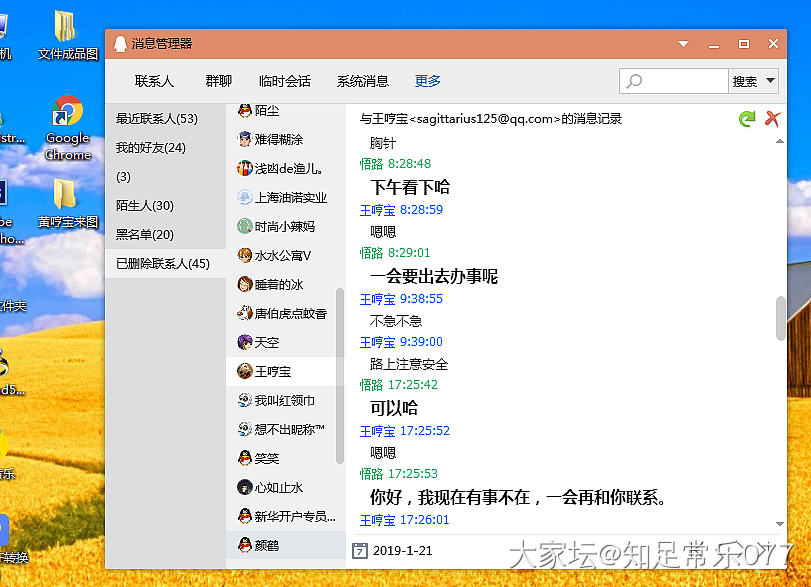The width and height of the screenshot is (811, 587).
Task: Open the calendar icon beside 2019-1-21
Action: pos(360,550)
